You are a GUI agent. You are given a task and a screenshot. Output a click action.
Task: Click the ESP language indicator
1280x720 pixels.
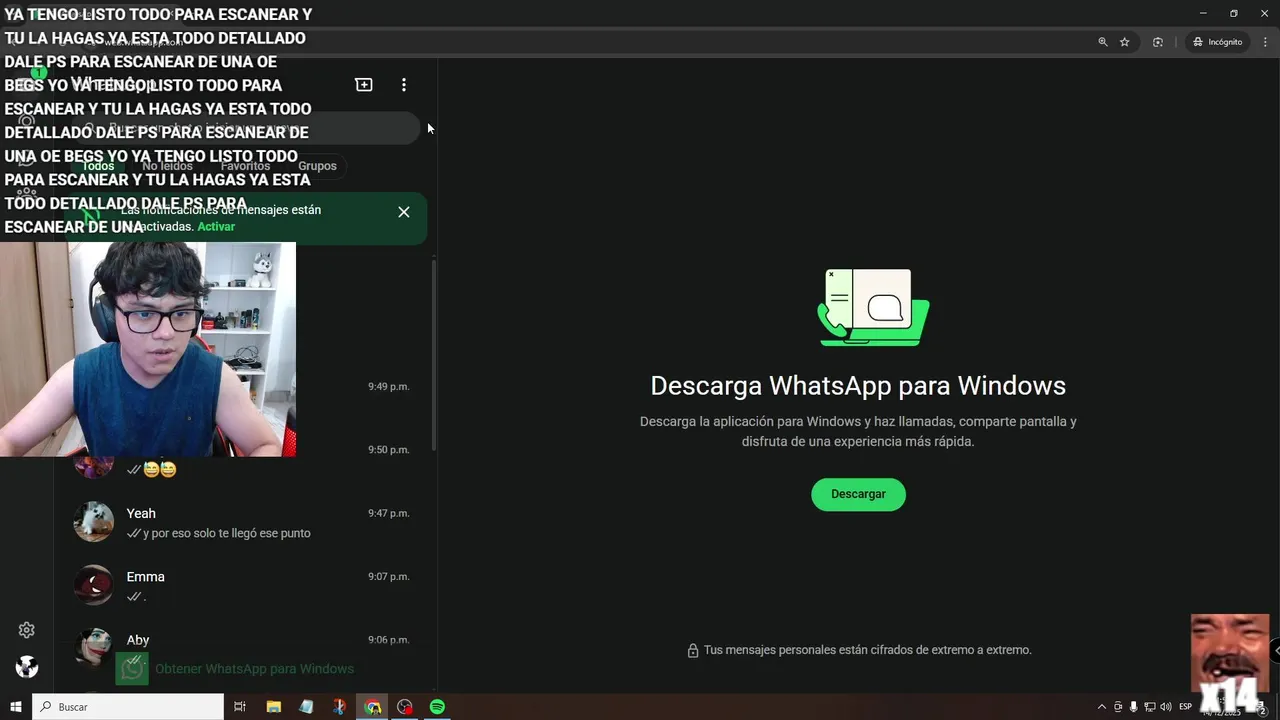tap(1186, 707)
